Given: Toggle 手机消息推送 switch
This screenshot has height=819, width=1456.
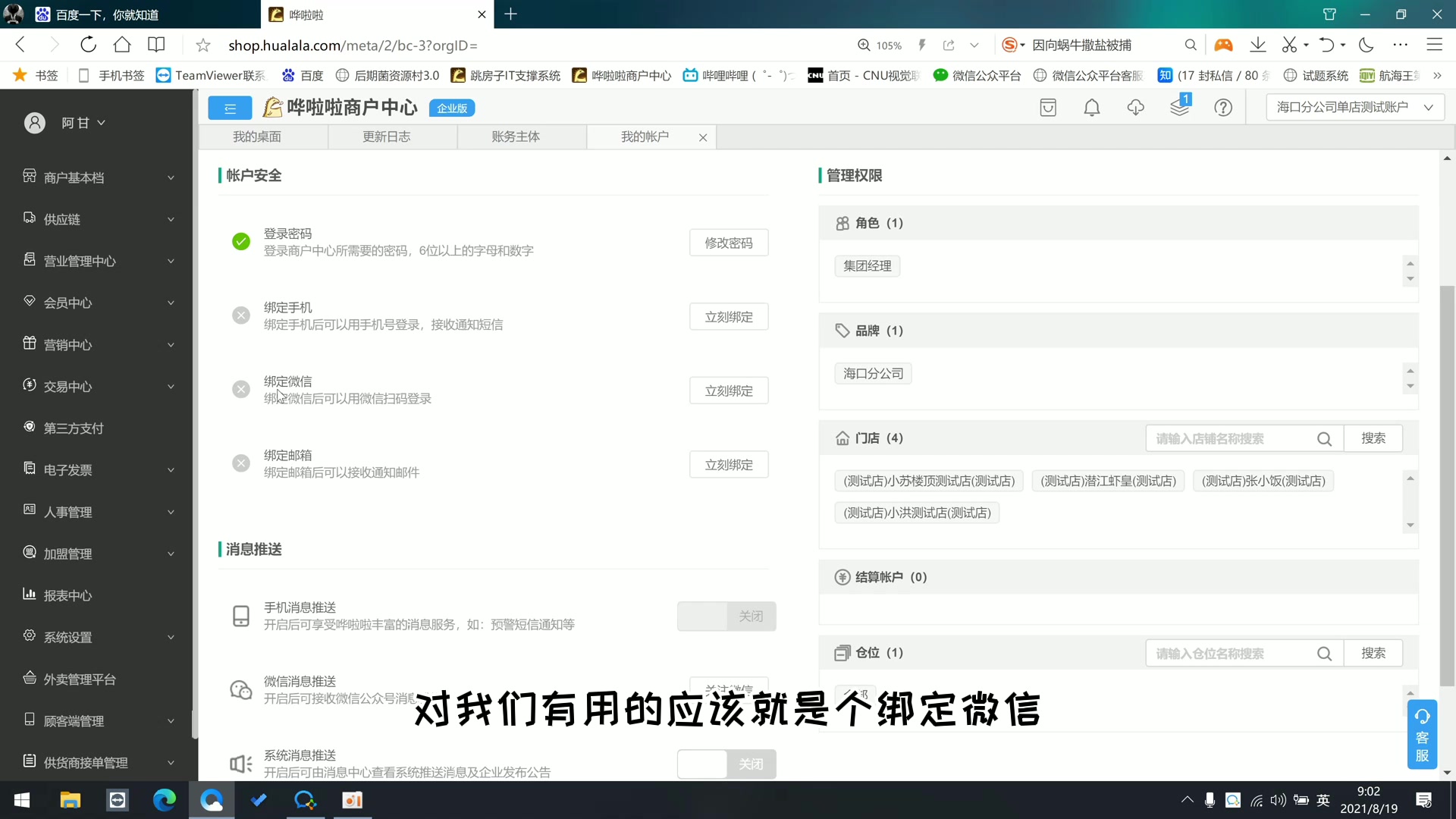Looking at the screenshot, I should 726,617.
